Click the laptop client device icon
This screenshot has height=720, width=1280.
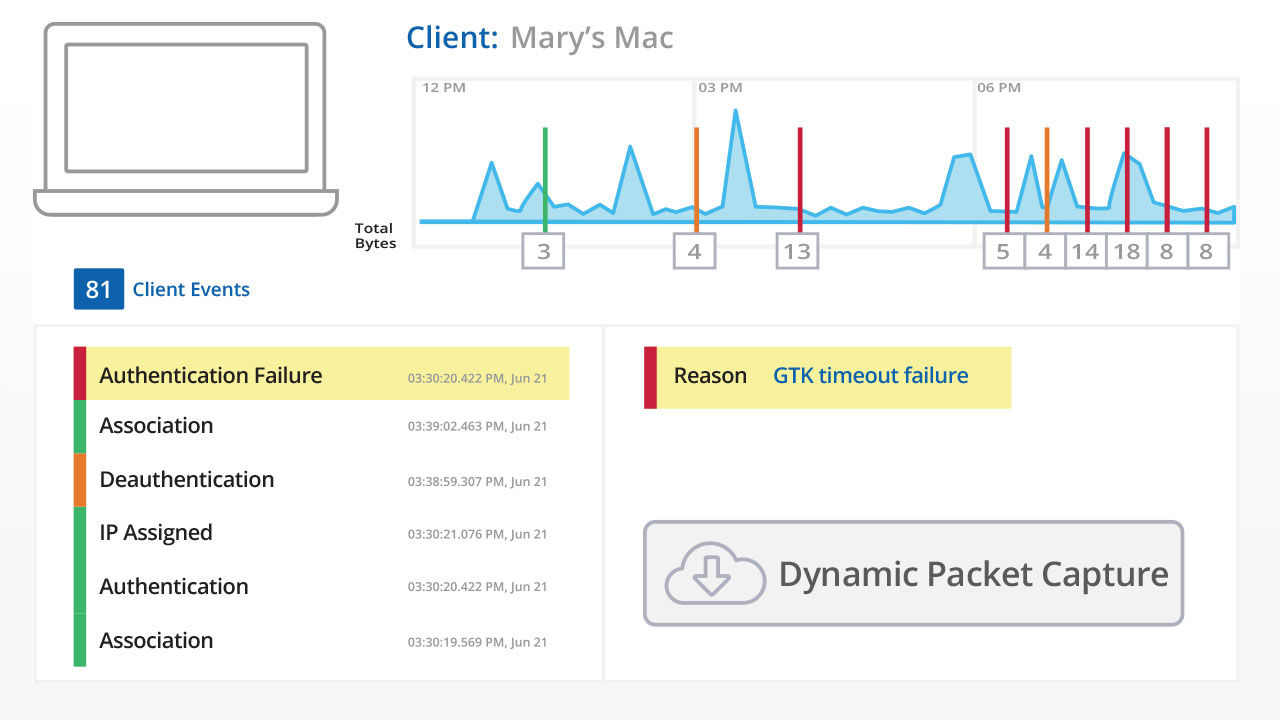coord(186,118)
